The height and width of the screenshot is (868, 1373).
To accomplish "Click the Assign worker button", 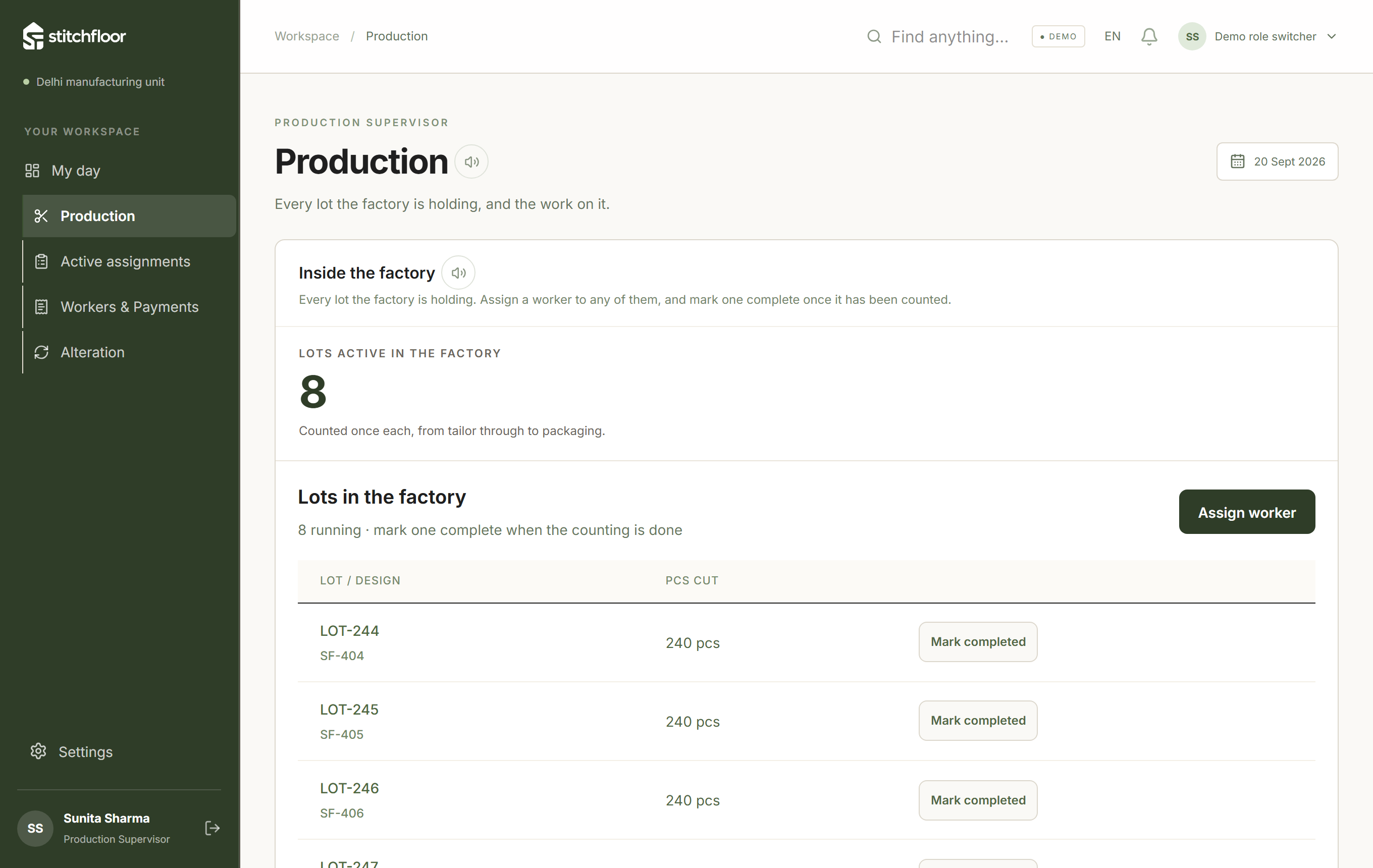I will (x=1247, y=512).
